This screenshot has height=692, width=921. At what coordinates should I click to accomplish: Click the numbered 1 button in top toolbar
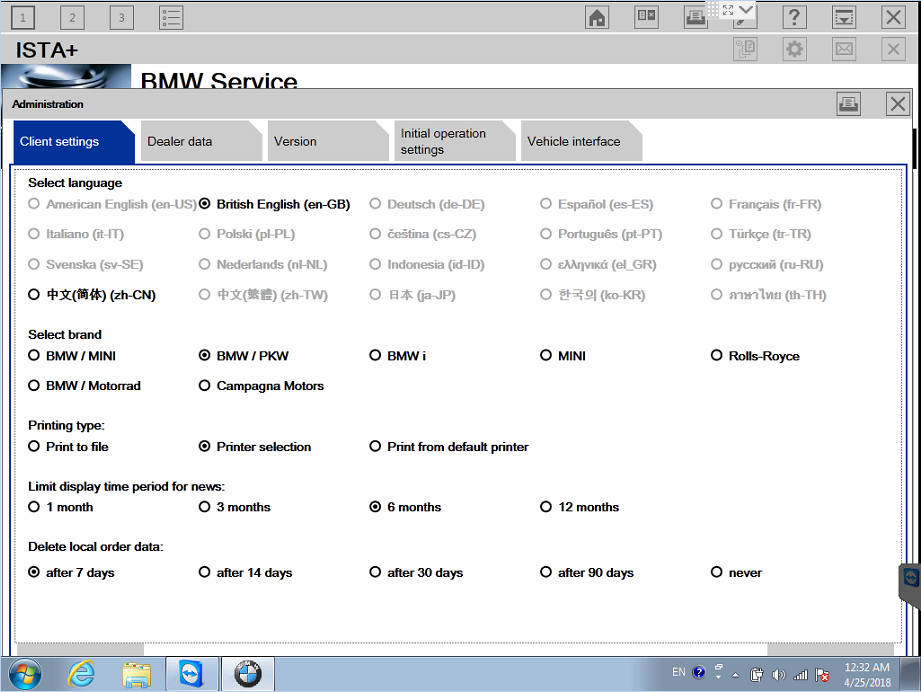[23, 18]
